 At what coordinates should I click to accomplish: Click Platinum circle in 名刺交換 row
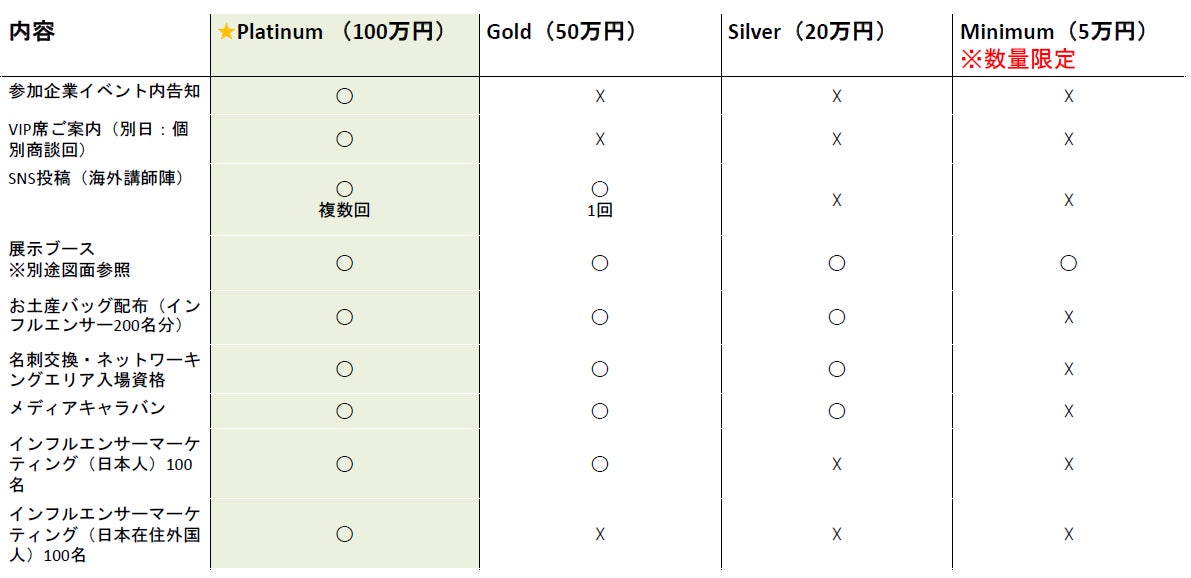[x=345, y=369]
